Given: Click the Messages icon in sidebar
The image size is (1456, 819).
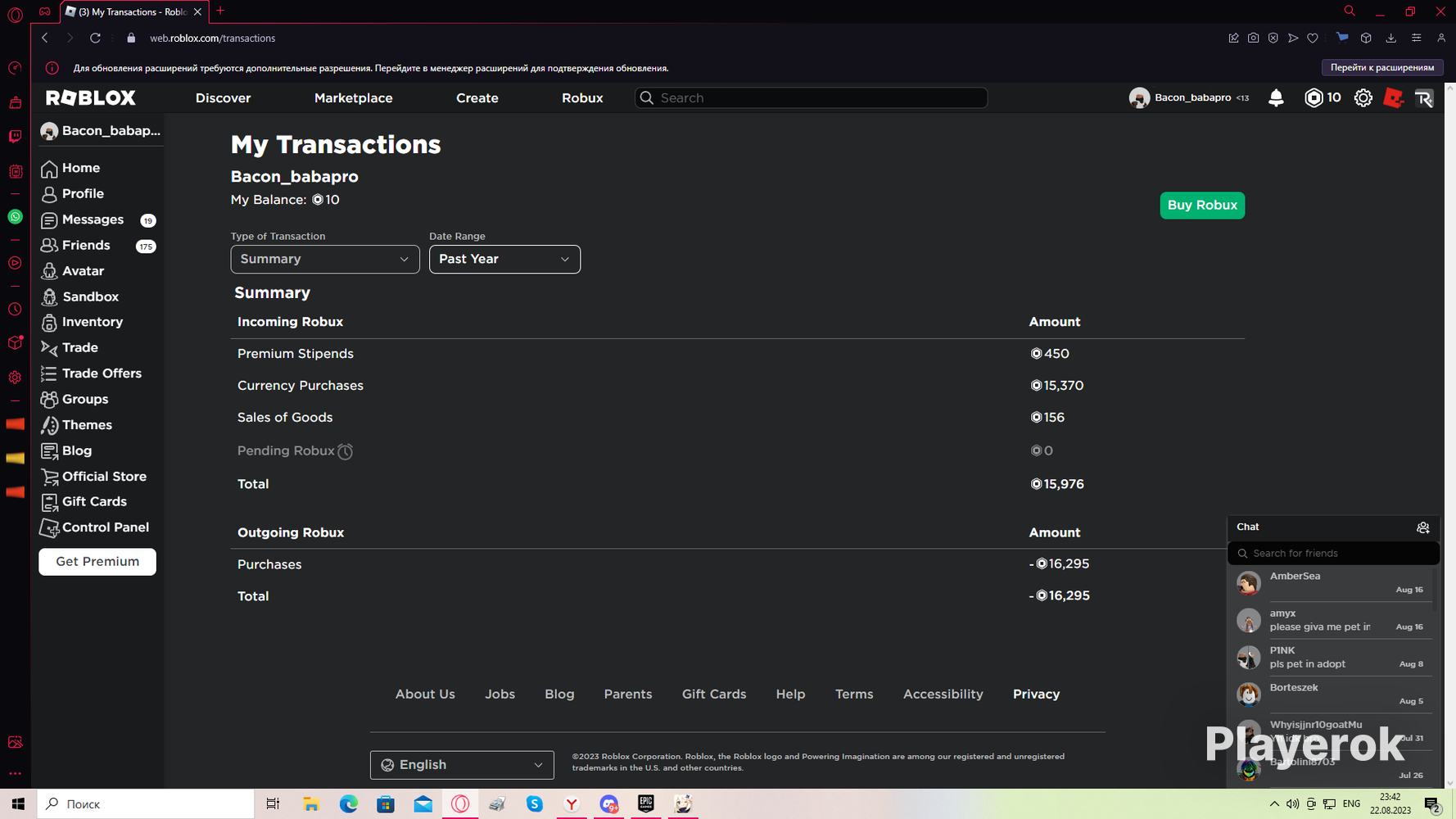Looking at the screenshot, I should (49, 220).
